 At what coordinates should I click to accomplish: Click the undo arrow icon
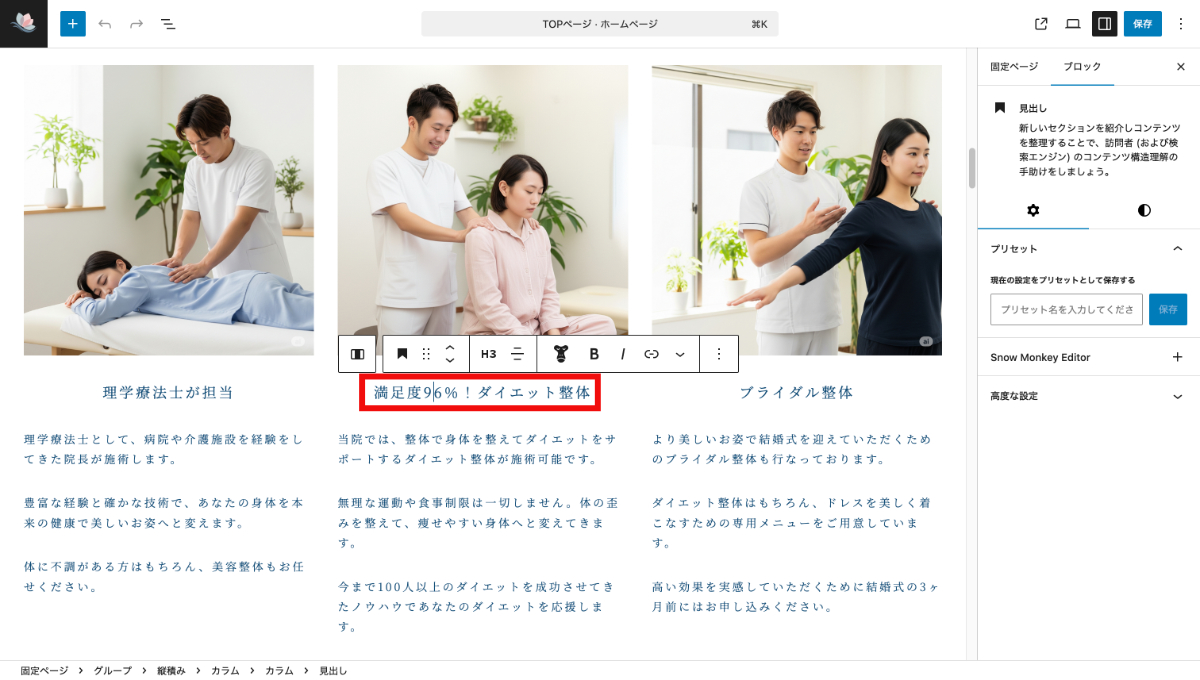coord(104,23)
